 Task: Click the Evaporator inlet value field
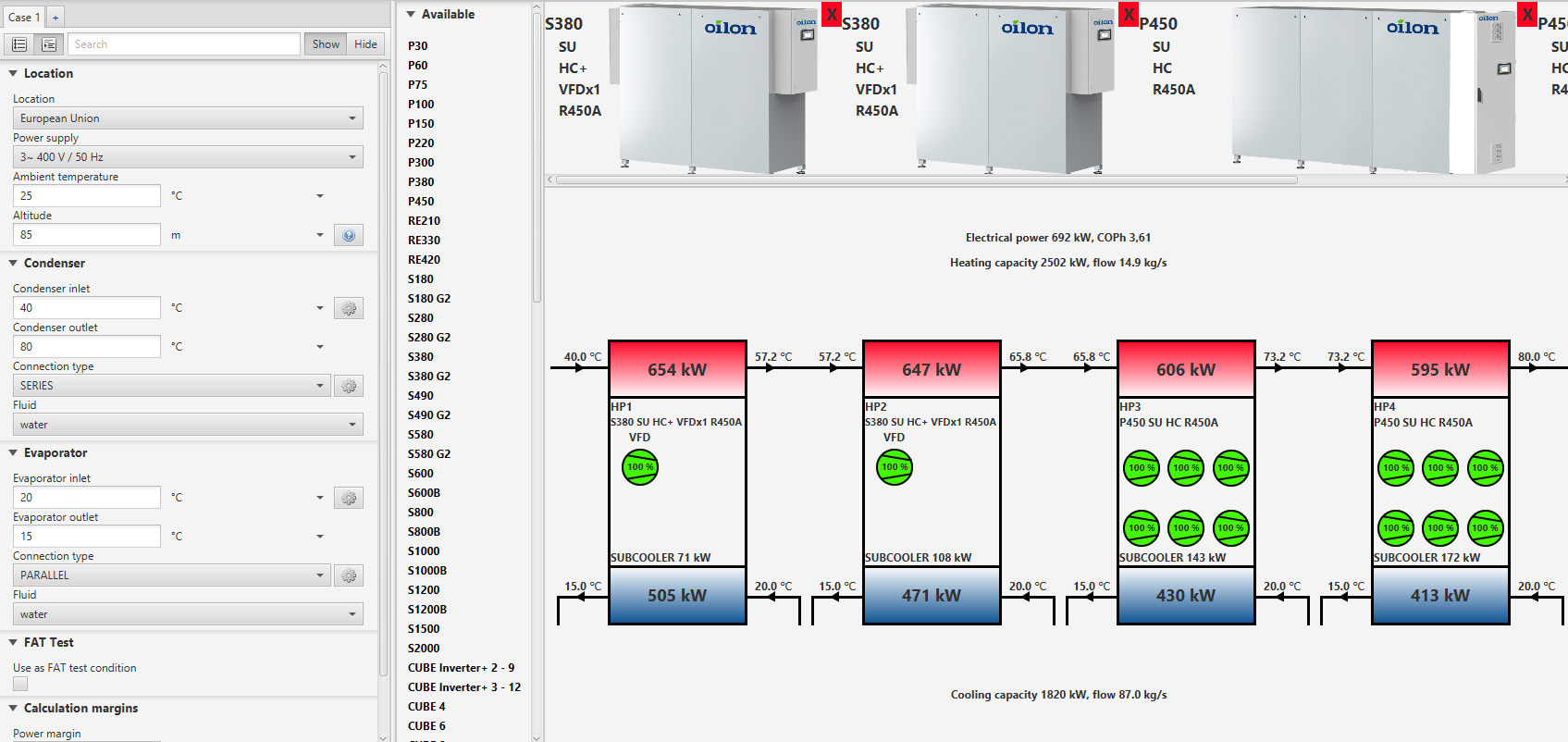[87, 498]
